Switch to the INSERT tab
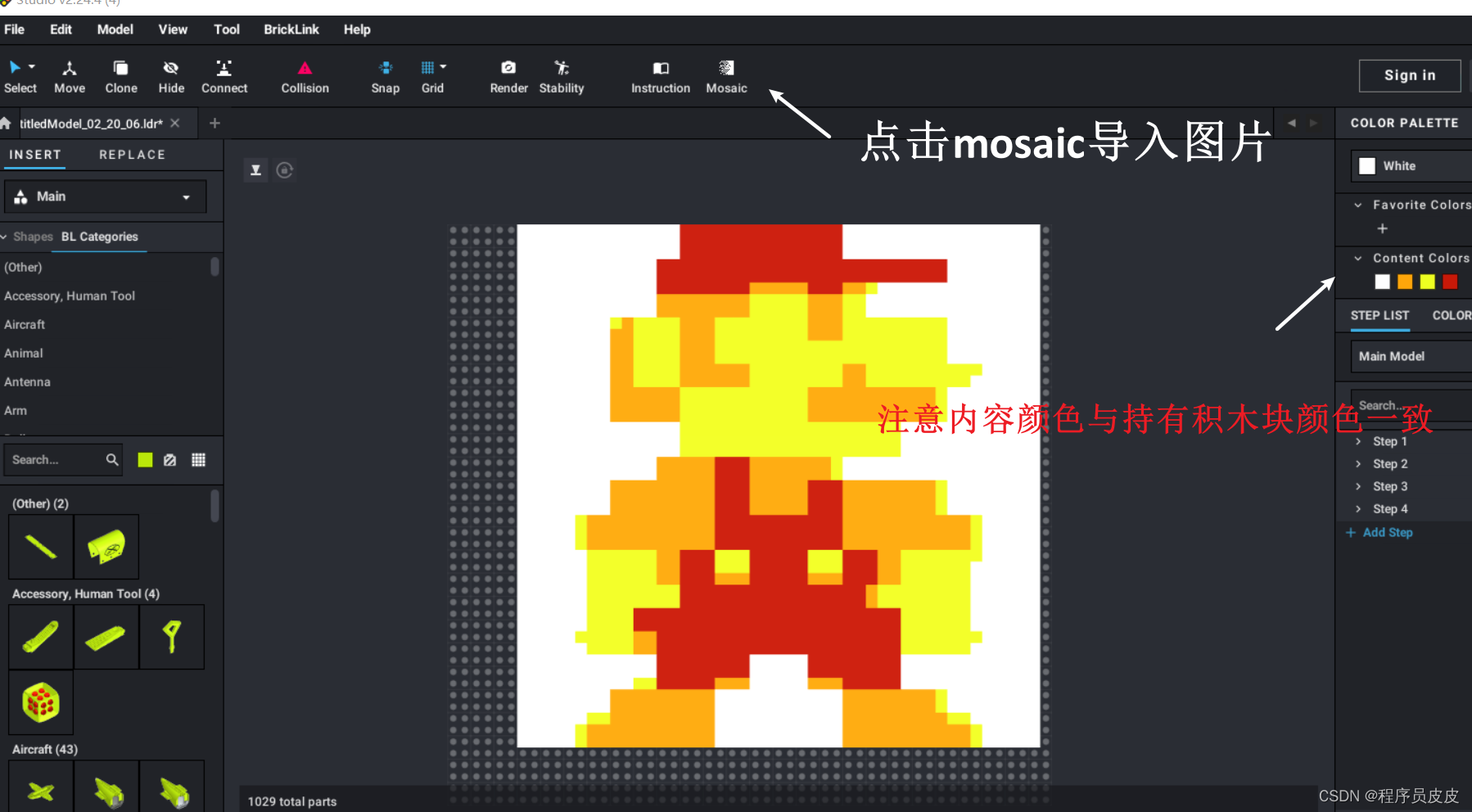The width and height of the screenshot is (1472, 812). [x=35, y=155]
